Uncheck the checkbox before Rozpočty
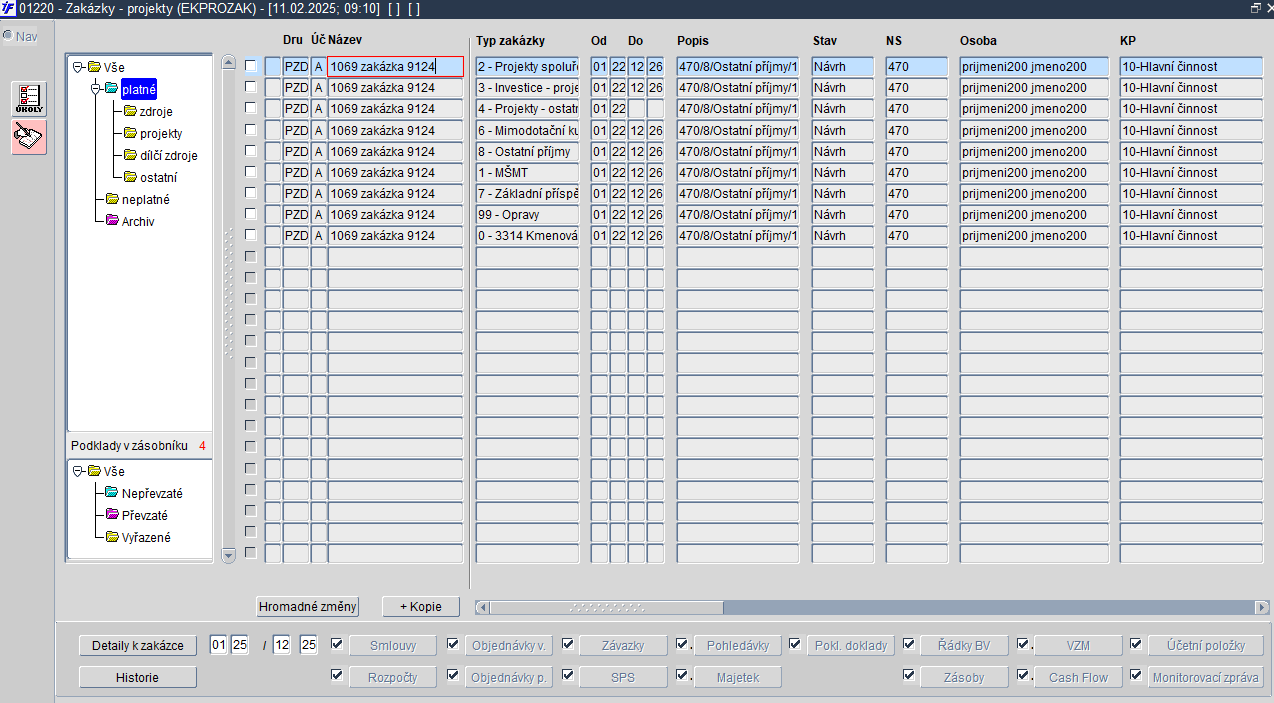The width and height of the screenshot is (1274, 703). click(x=336, y=675)
